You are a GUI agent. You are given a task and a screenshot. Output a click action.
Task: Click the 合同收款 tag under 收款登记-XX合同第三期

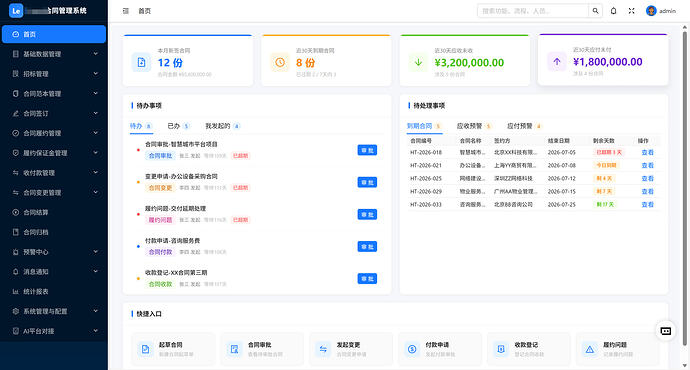[160, 284]
